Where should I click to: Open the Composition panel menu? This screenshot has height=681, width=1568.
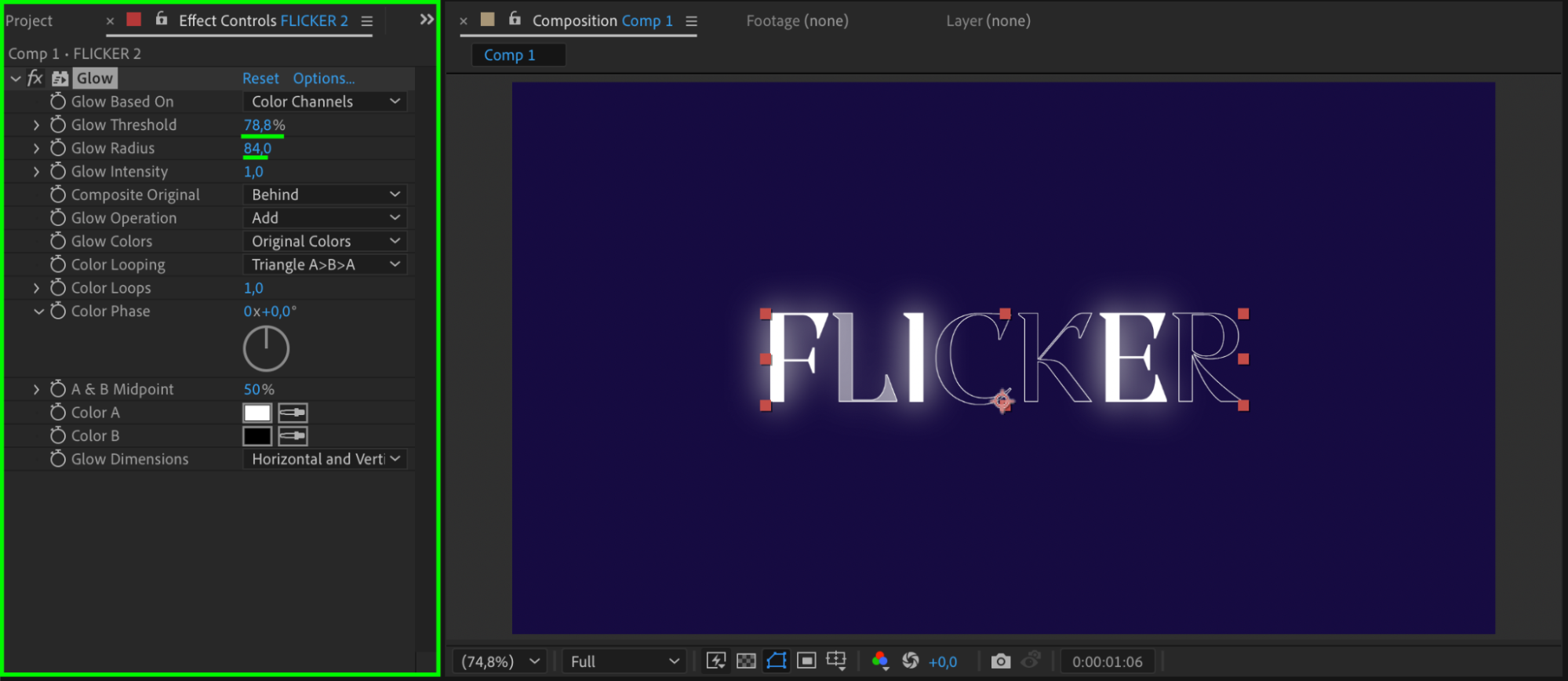tap(691, 21)
